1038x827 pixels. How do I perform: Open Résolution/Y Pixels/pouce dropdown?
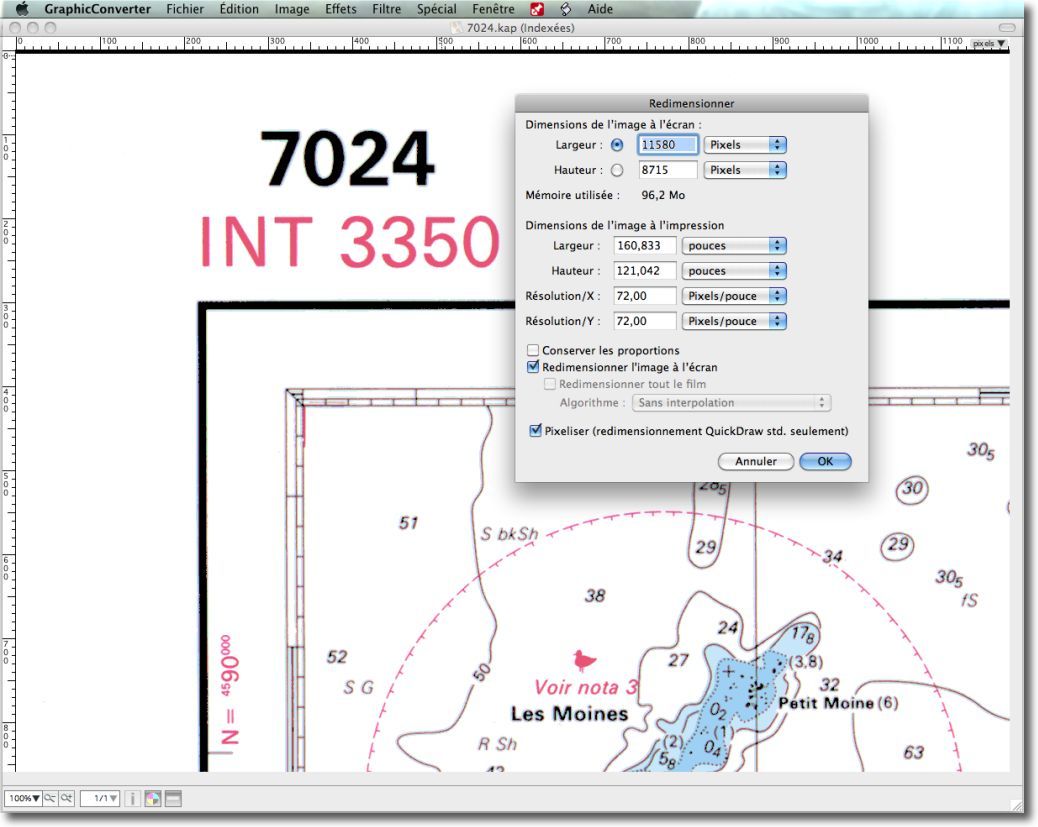pyautogui.click(x=734, y=321)
